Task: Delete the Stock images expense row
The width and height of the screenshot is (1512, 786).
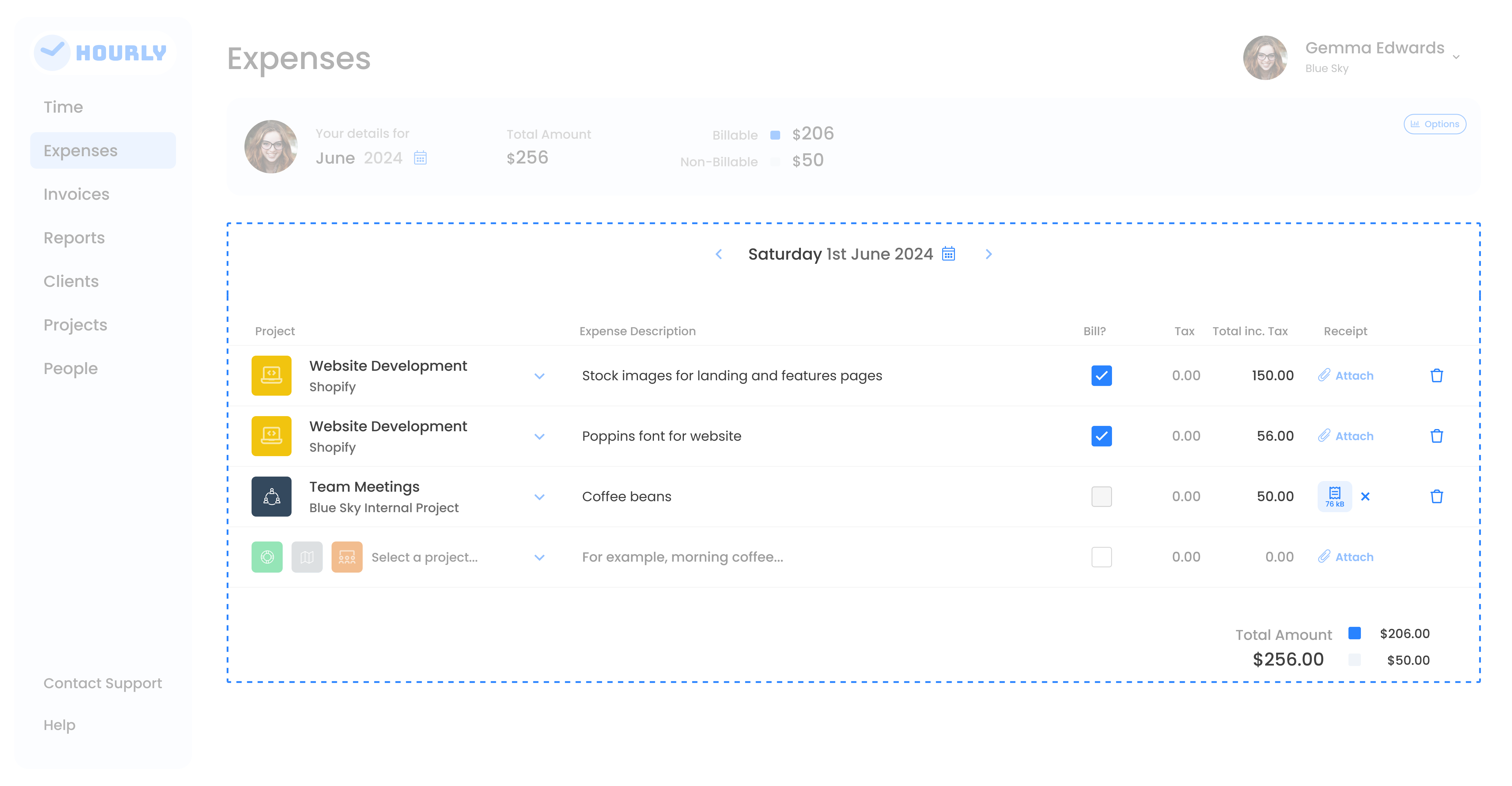Action: pos(1436,376)
